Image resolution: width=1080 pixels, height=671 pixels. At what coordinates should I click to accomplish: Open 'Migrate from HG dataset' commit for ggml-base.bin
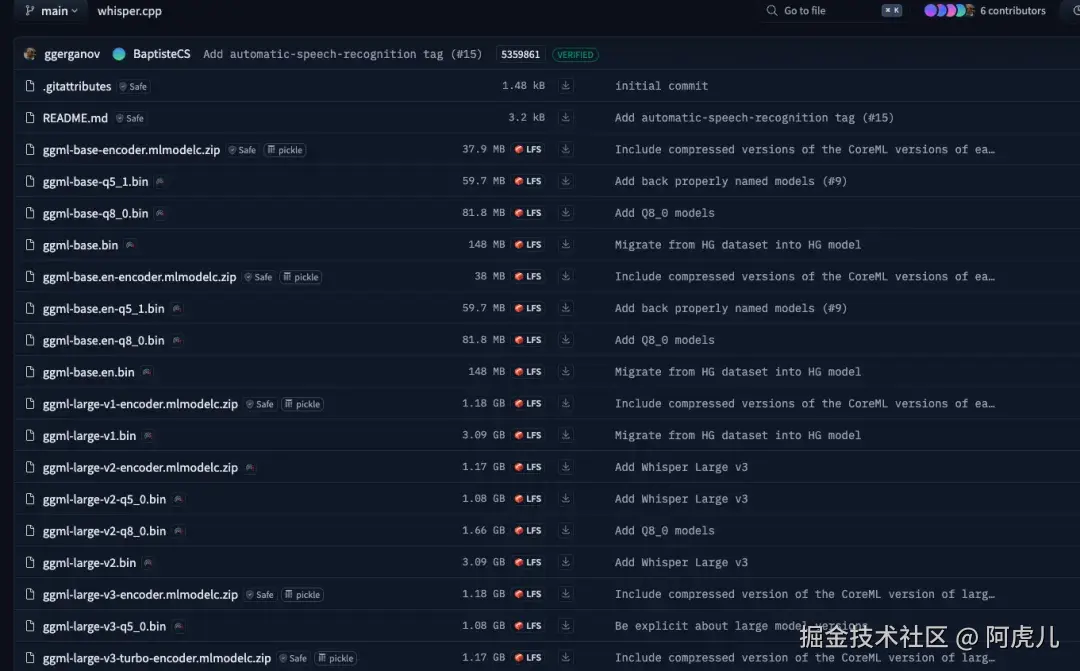click(x=738, y=245)
